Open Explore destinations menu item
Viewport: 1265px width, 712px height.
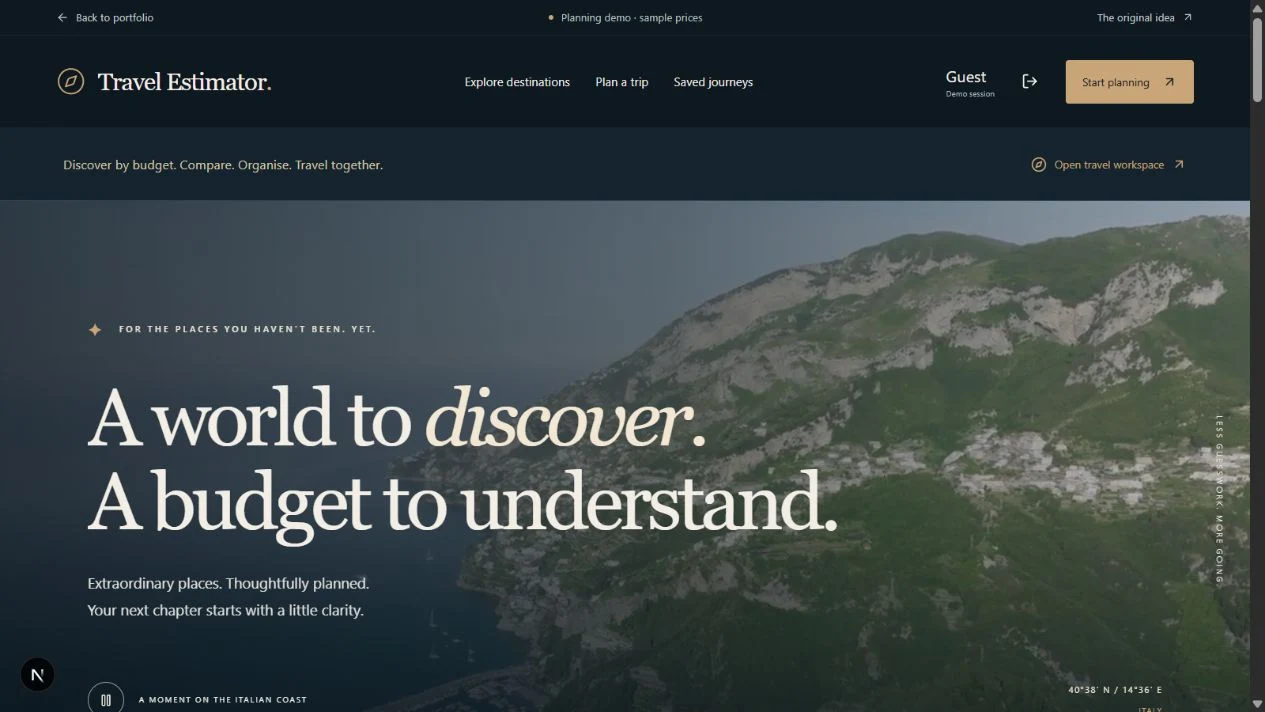coord(517,82)
